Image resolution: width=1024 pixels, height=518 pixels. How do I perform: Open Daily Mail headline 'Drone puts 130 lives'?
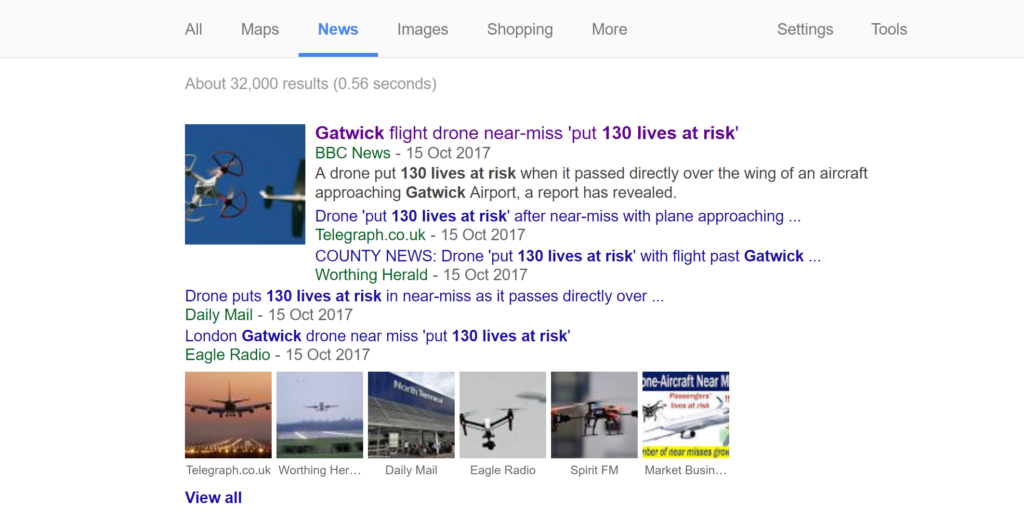point(424,296)
